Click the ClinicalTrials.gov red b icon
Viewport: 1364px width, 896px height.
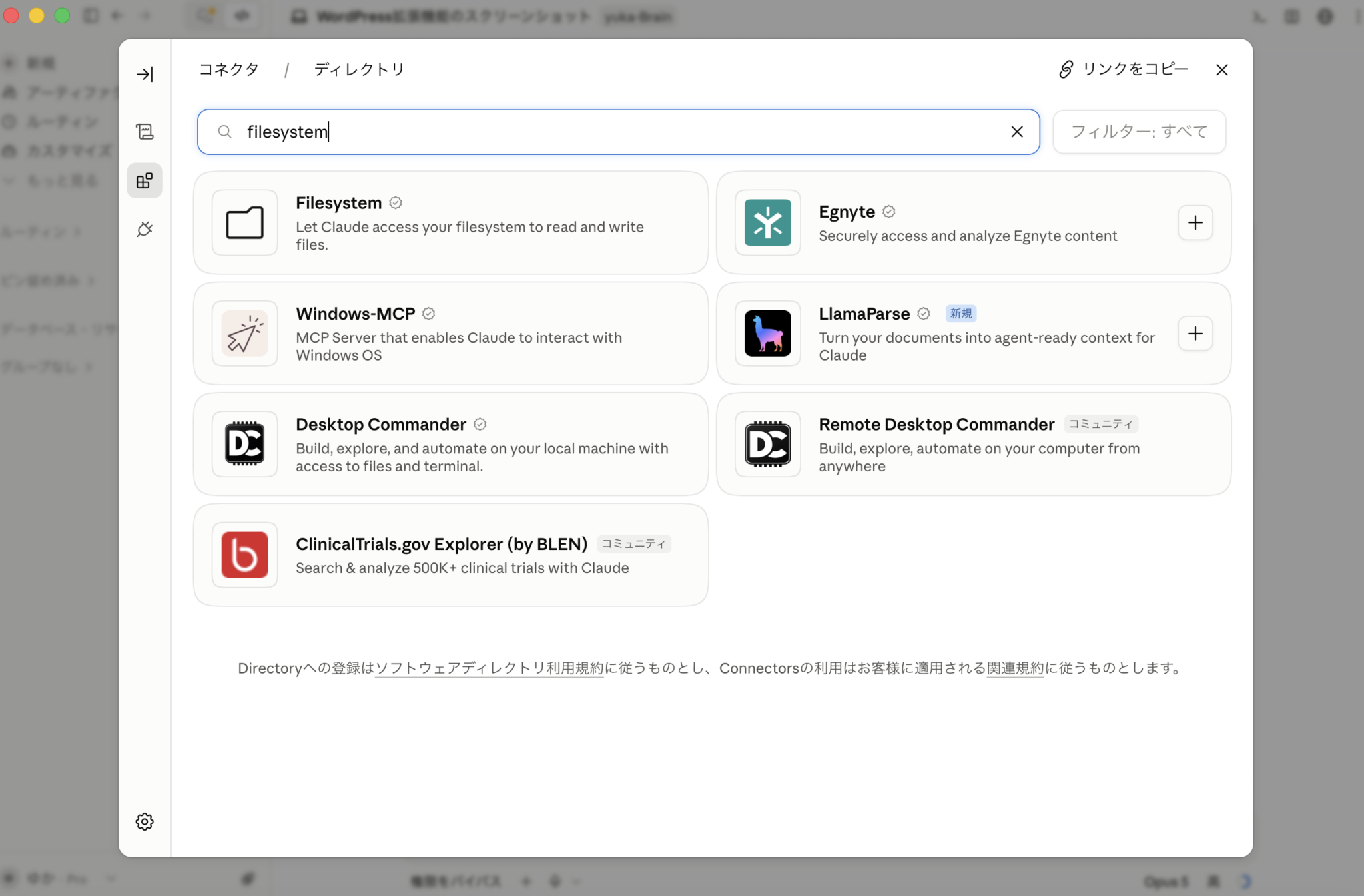point(244,554)
